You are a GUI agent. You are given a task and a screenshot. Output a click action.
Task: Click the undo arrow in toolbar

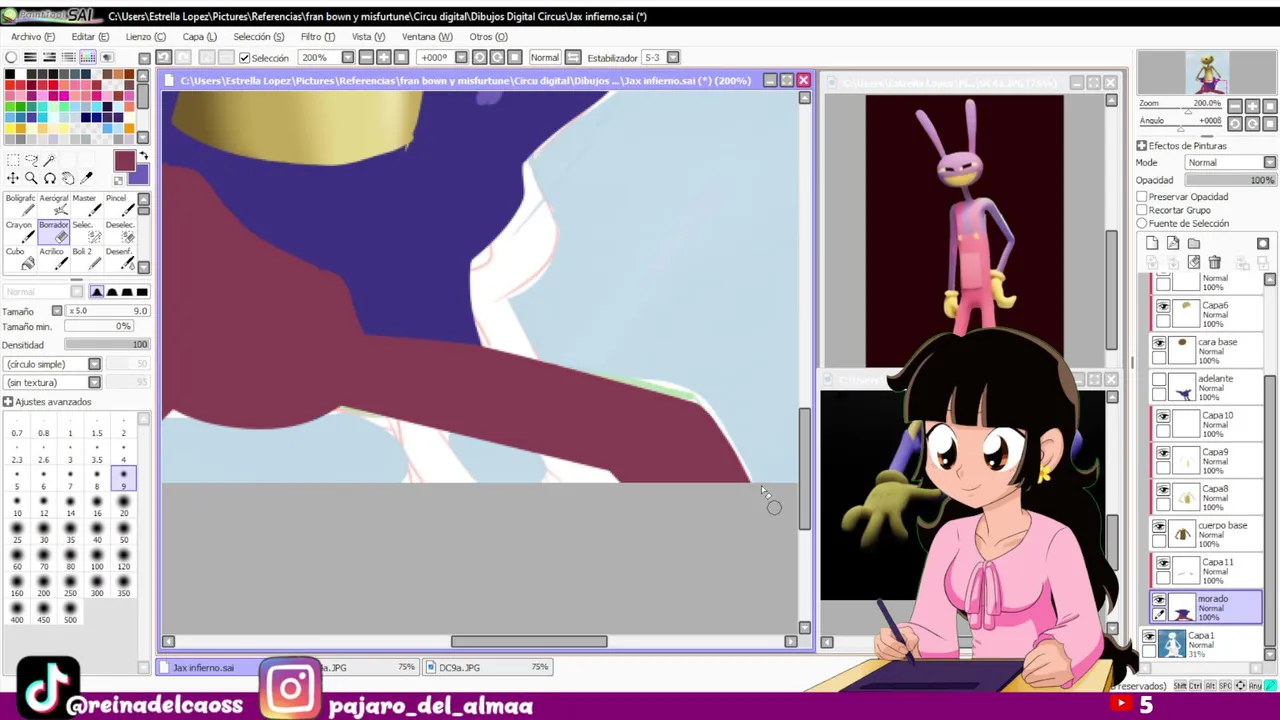coord(164,57)
